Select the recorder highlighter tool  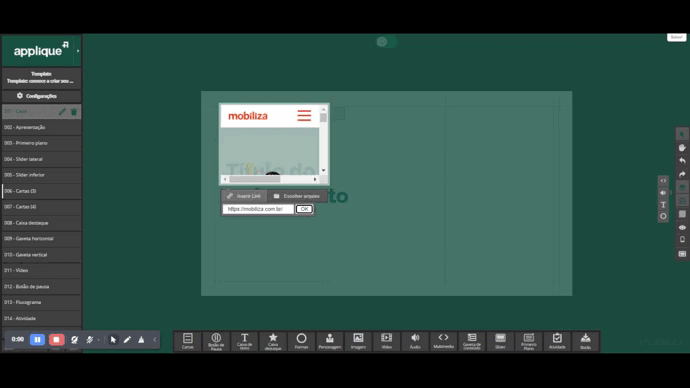pos(141,340)
